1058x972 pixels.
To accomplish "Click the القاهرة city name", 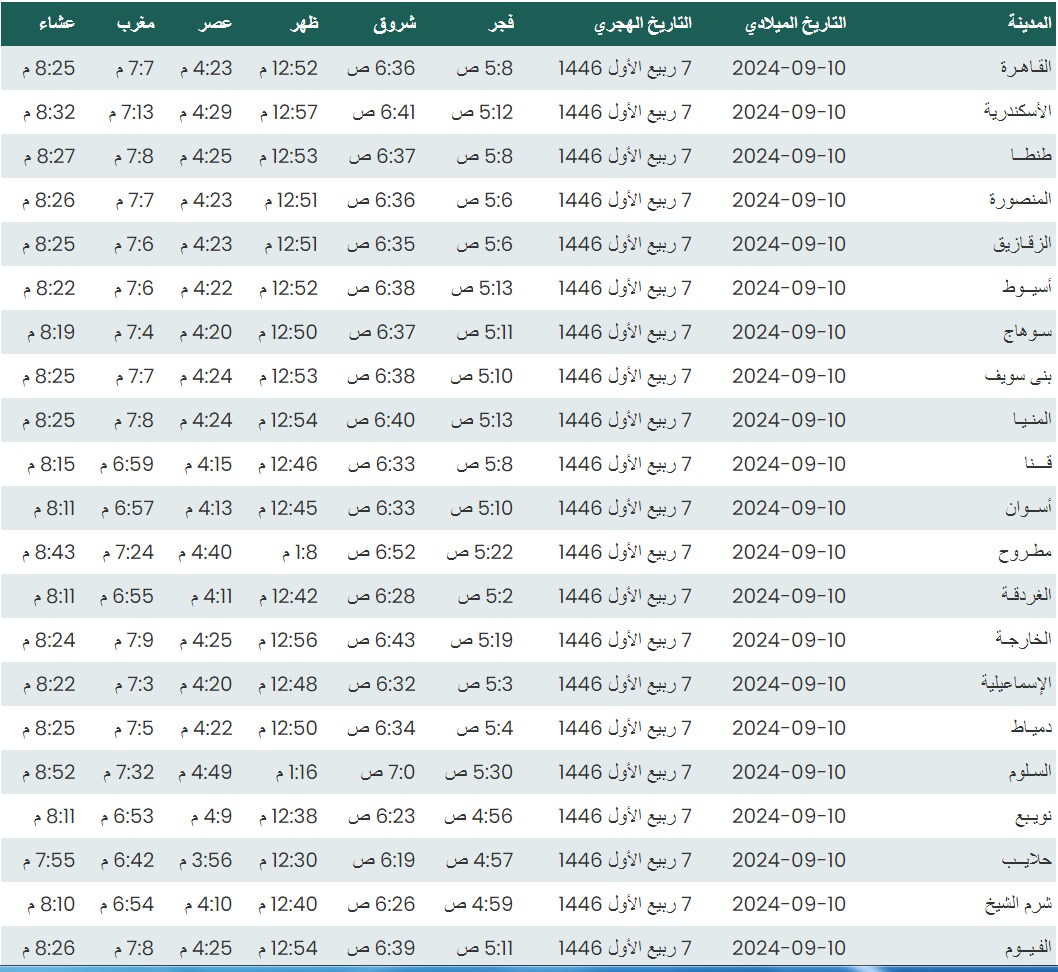I will tap(1026, 68).
